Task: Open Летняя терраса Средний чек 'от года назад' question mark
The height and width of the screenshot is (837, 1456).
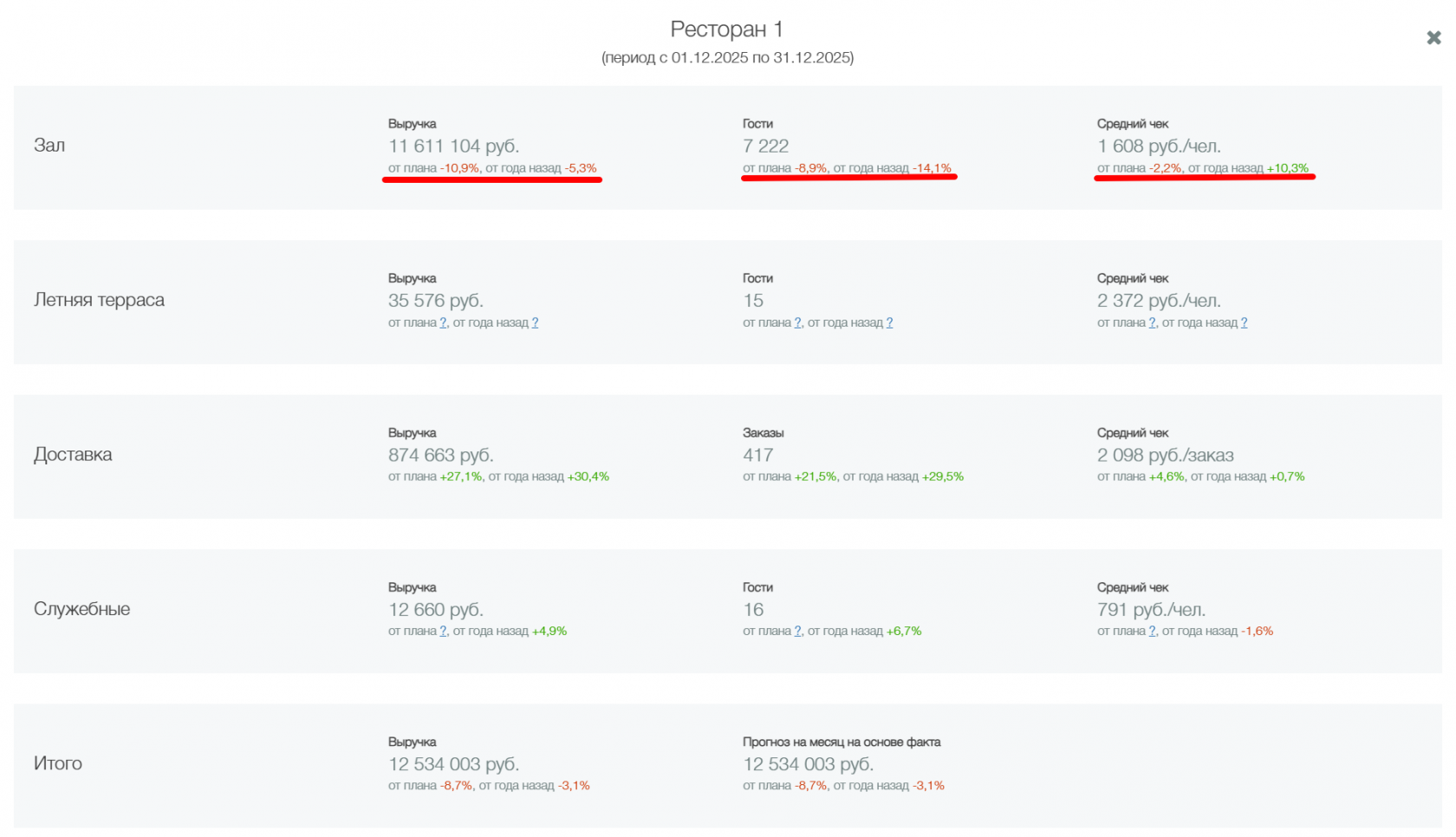Action: click(x=1244, y=322)
